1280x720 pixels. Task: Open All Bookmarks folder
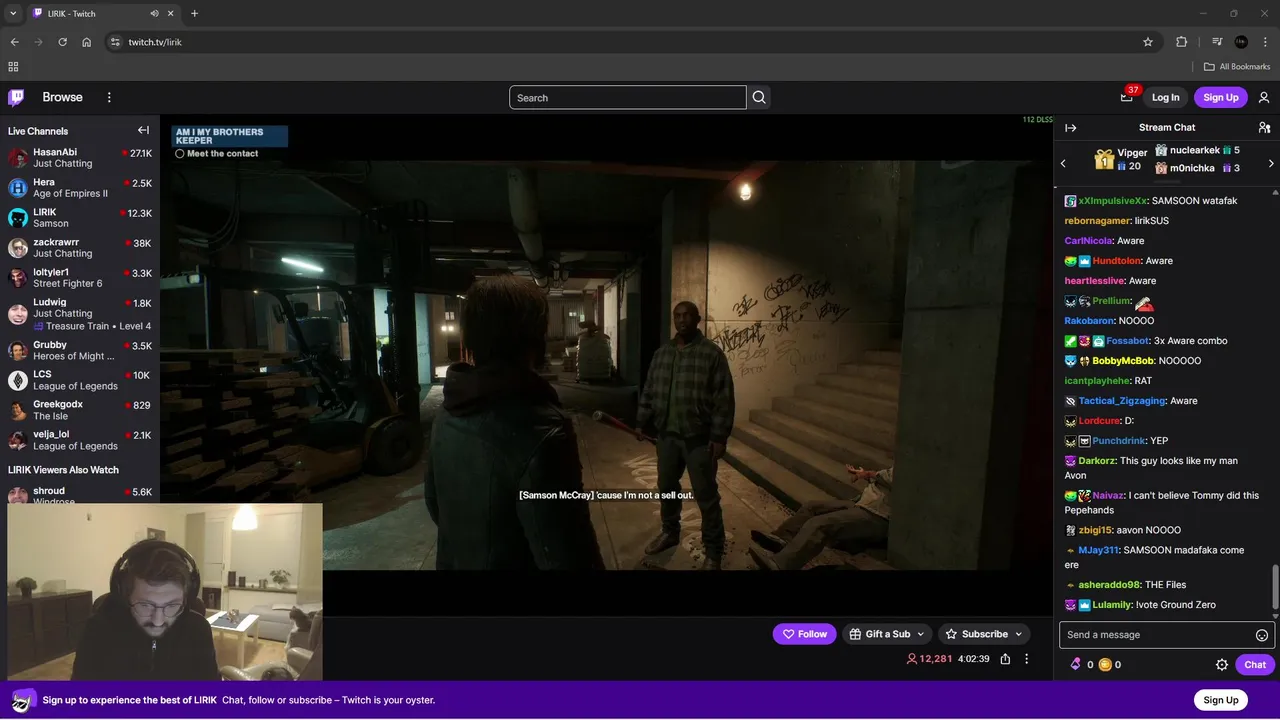point(1237,67)
